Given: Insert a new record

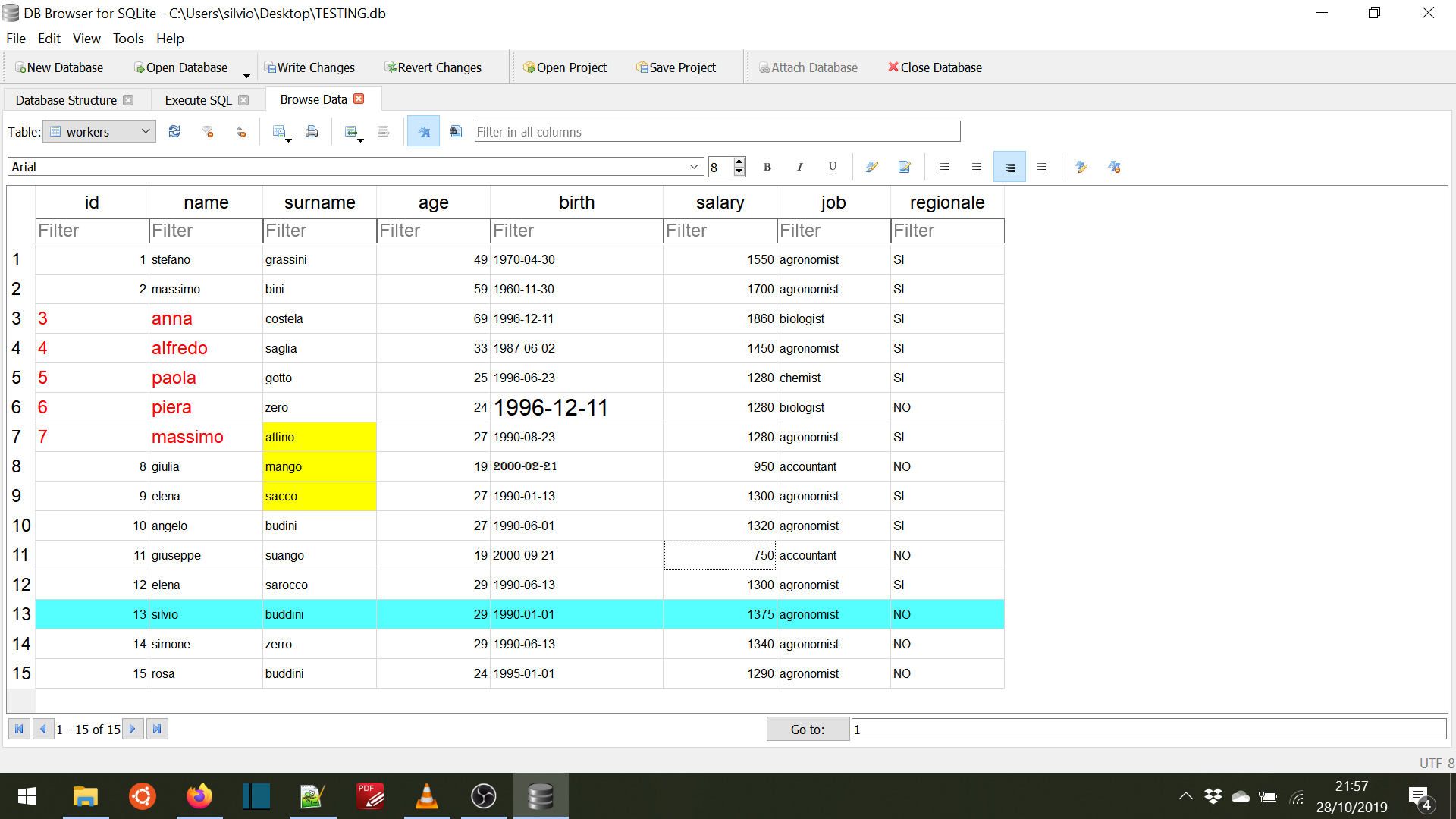Looking at the screenshot, I should tap(351, 130).
